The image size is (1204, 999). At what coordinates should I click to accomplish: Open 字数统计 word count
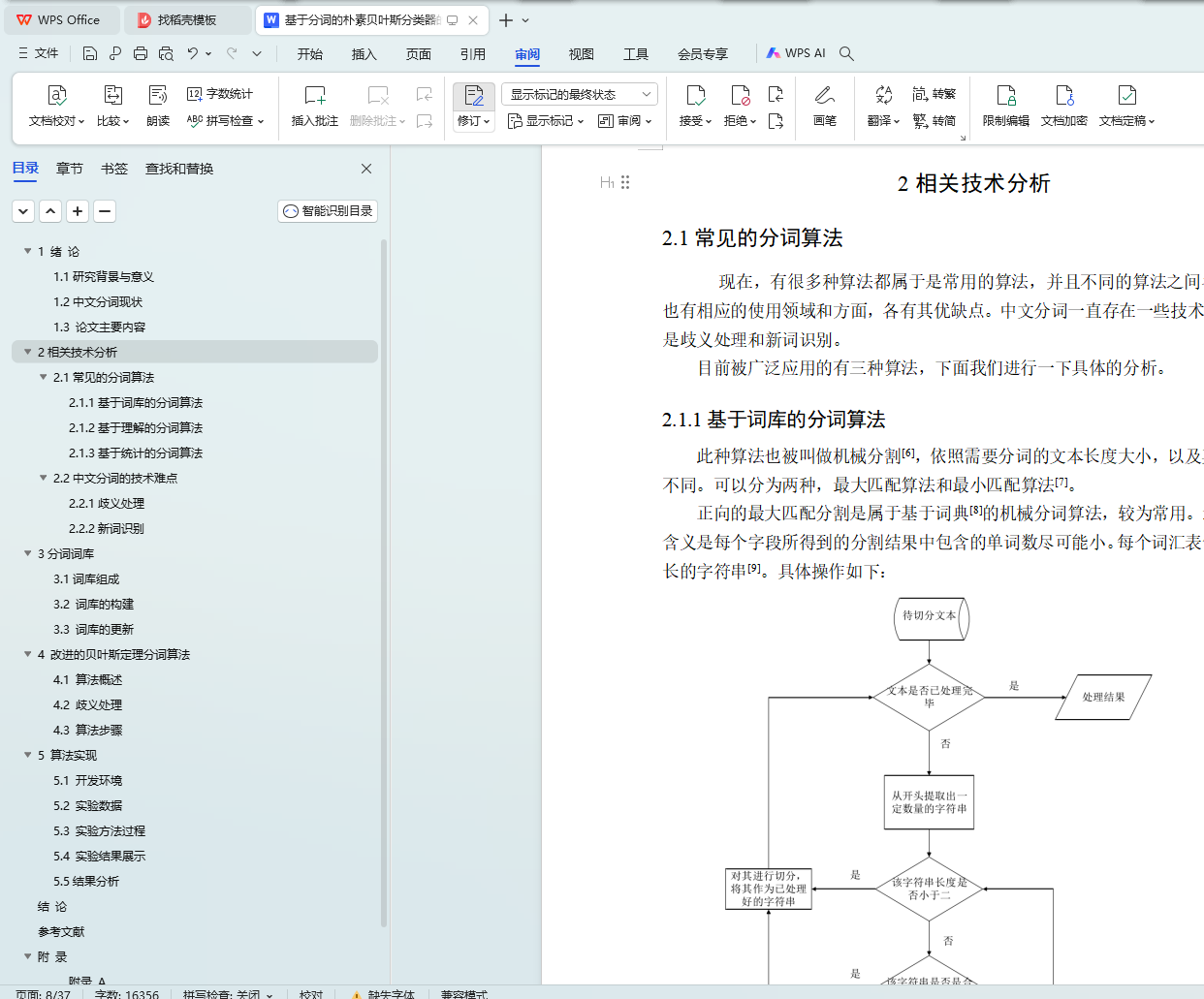(219, 94)
